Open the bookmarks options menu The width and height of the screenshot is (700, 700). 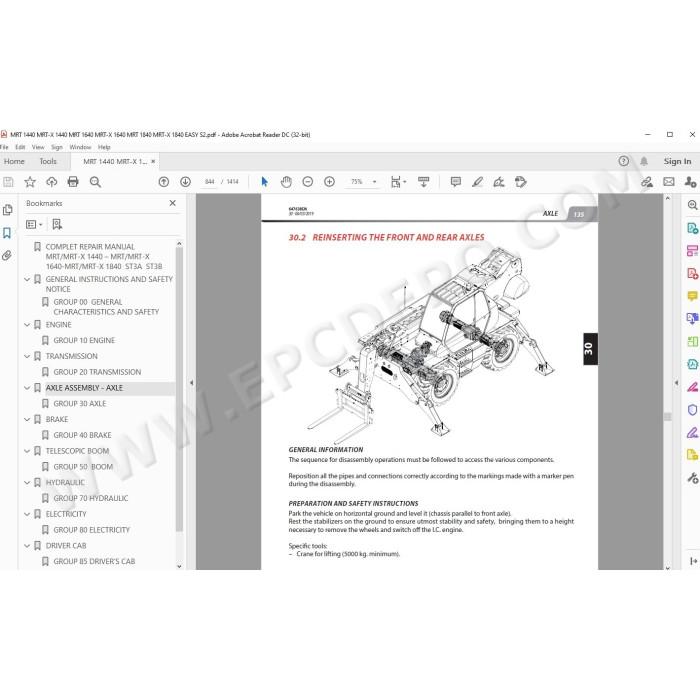tap(34, 225)
